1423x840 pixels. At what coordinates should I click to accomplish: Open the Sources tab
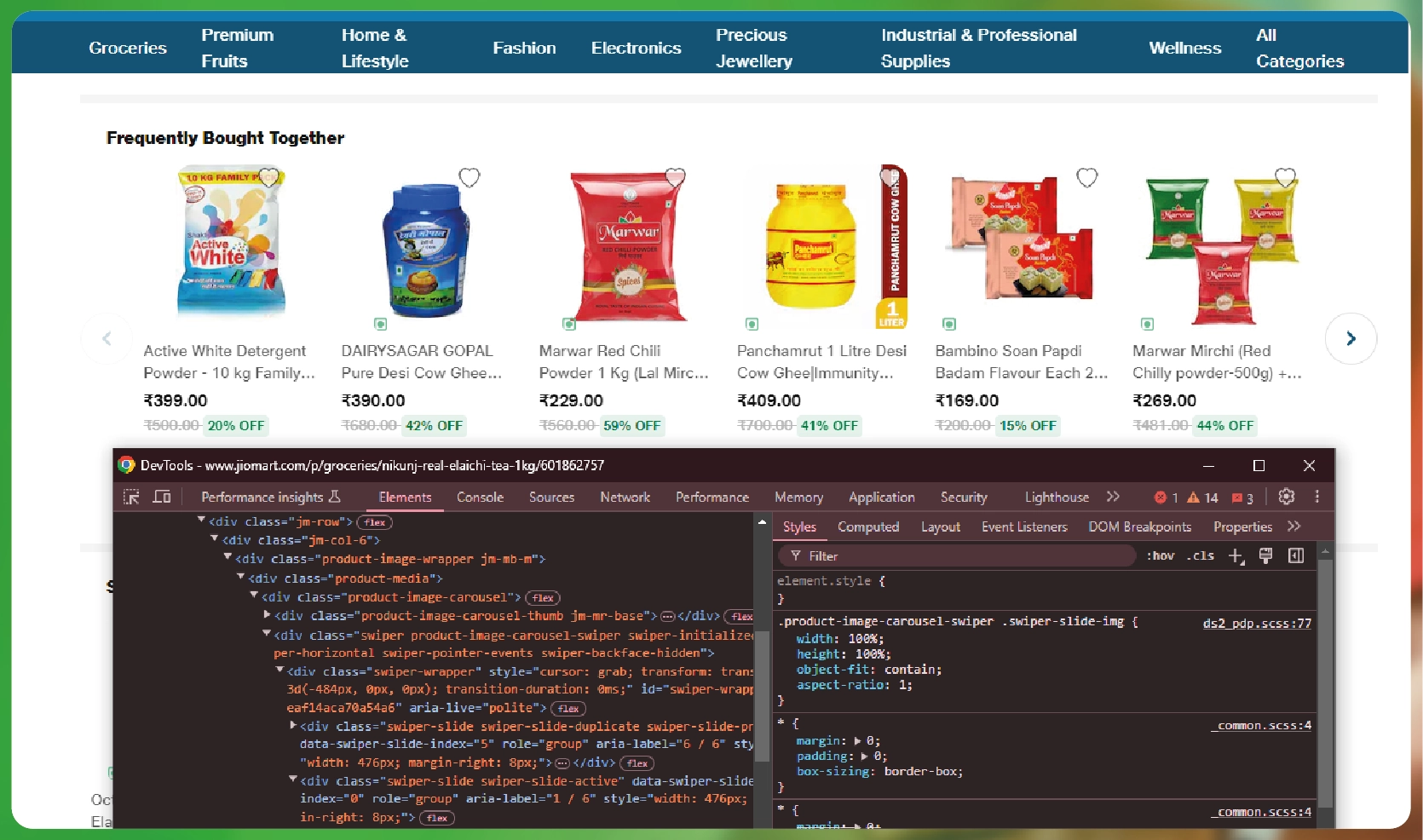click(551, 498)
